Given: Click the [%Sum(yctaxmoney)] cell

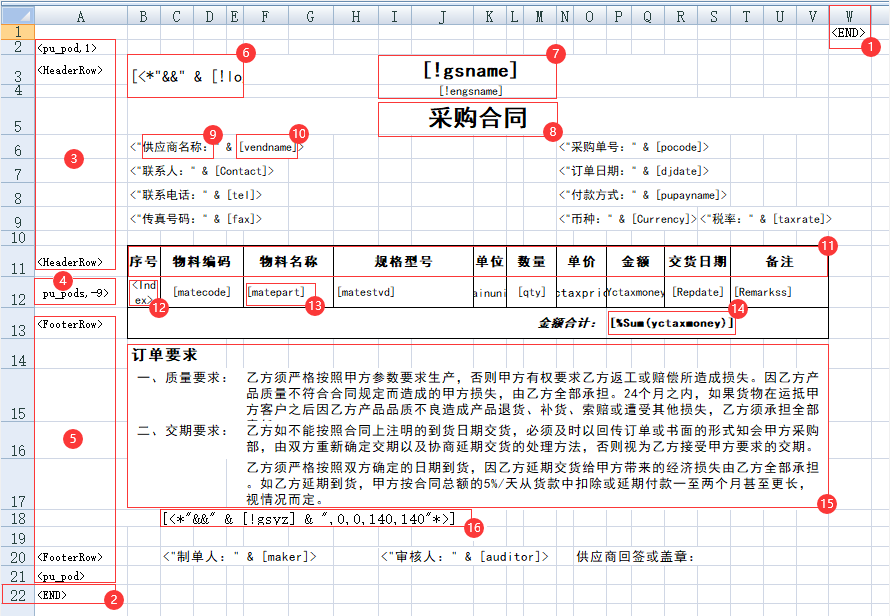Looking at the screenshot, I should click(671, 323).
